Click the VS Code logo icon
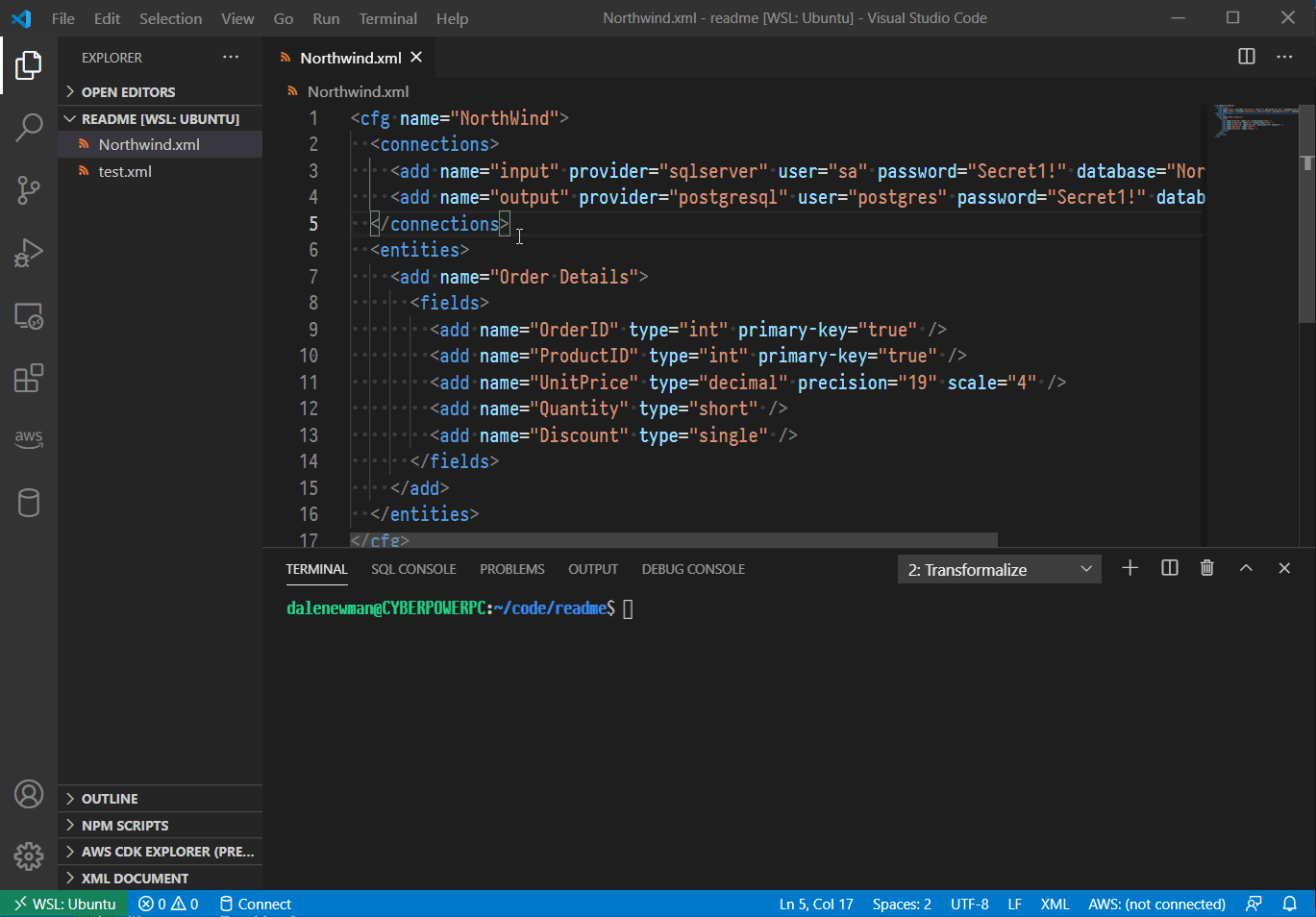Screen dimensions: 1316x917 click(x=21, y=18)
